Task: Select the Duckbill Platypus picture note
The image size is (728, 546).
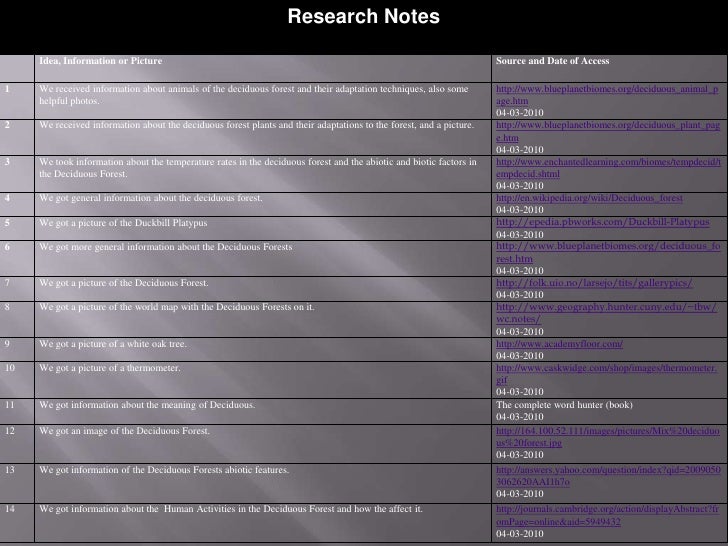Action: point(123,223)
